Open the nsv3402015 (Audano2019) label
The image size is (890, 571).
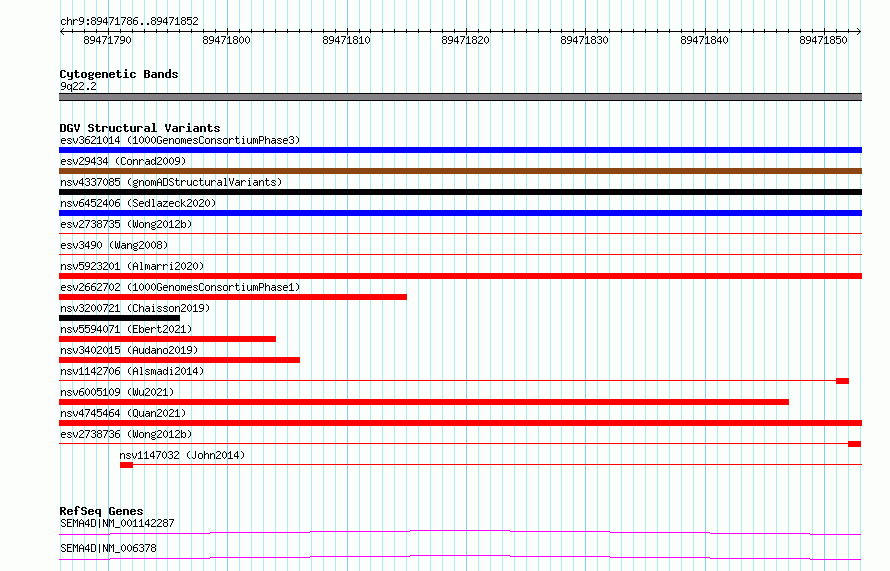click(x=129, y=350)
